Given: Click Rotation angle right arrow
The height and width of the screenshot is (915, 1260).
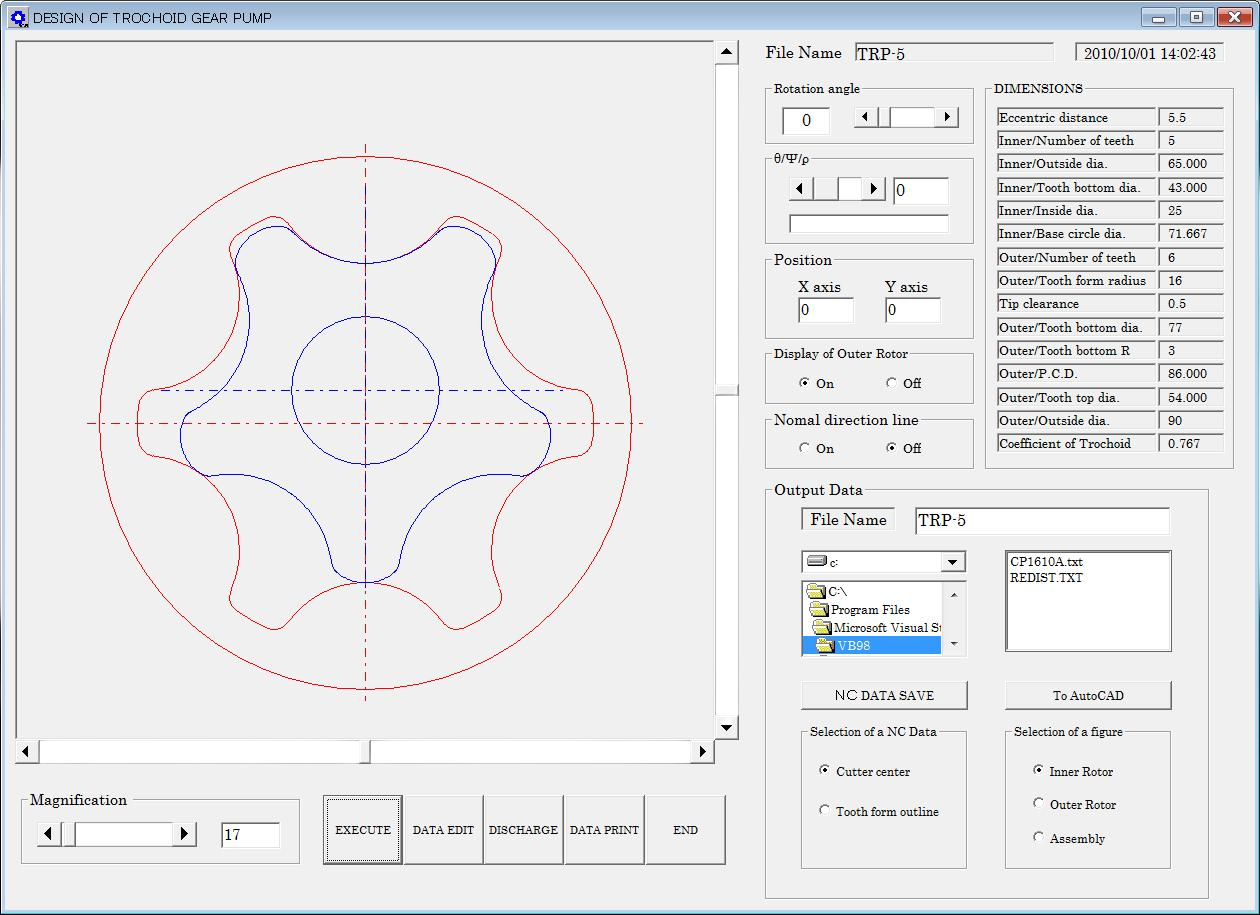Looking at the screenshot, I should point(946,118).
